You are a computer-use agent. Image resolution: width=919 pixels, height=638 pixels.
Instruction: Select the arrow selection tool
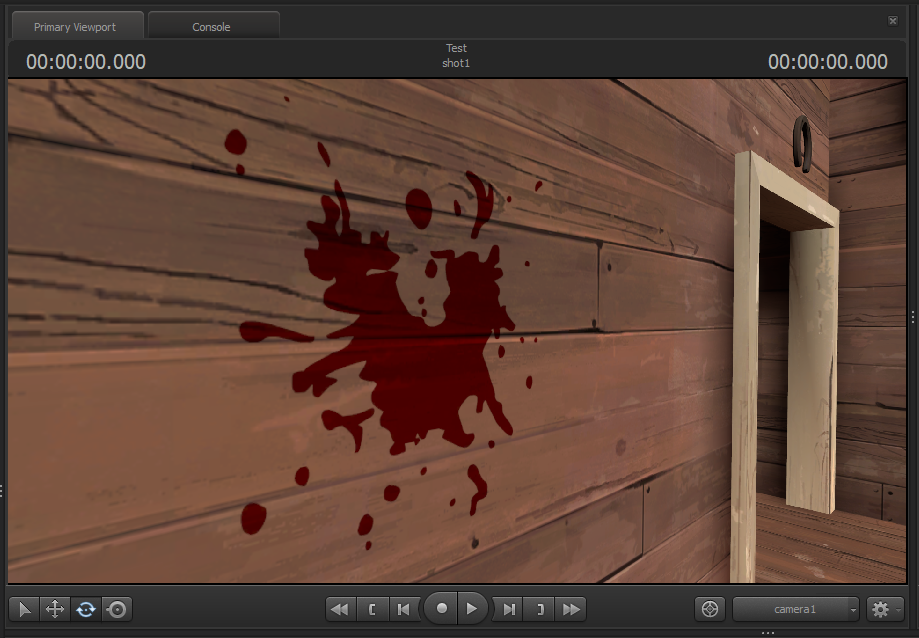(25, 609)
